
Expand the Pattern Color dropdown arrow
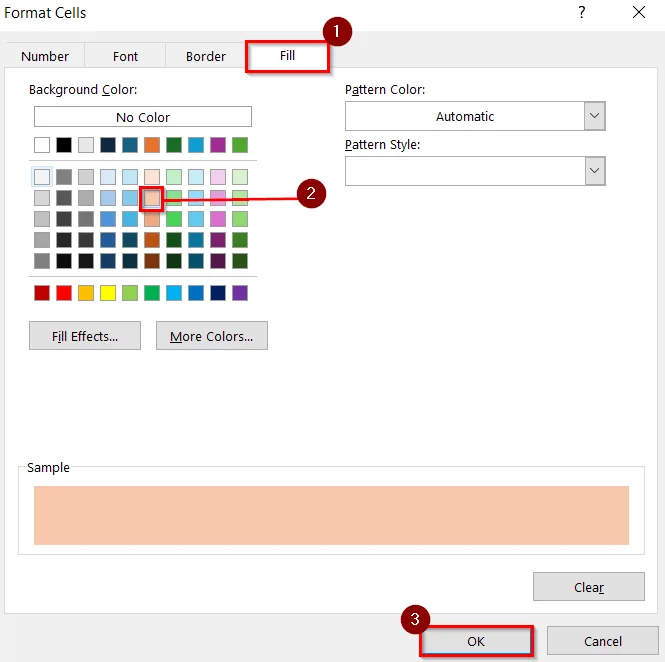click(x=595, y=116)
